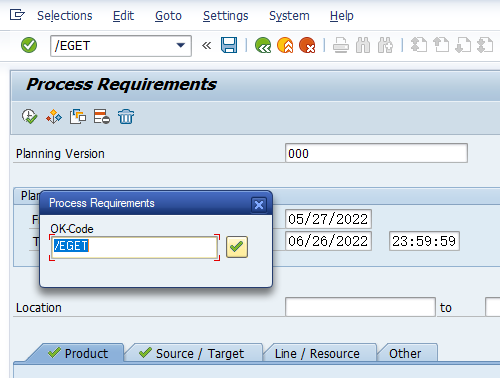Click the red Cancel icon

click(307, 45)
